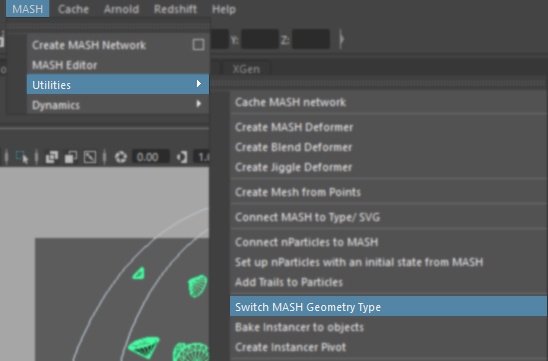Open the Arnold menu

[121, 9]
